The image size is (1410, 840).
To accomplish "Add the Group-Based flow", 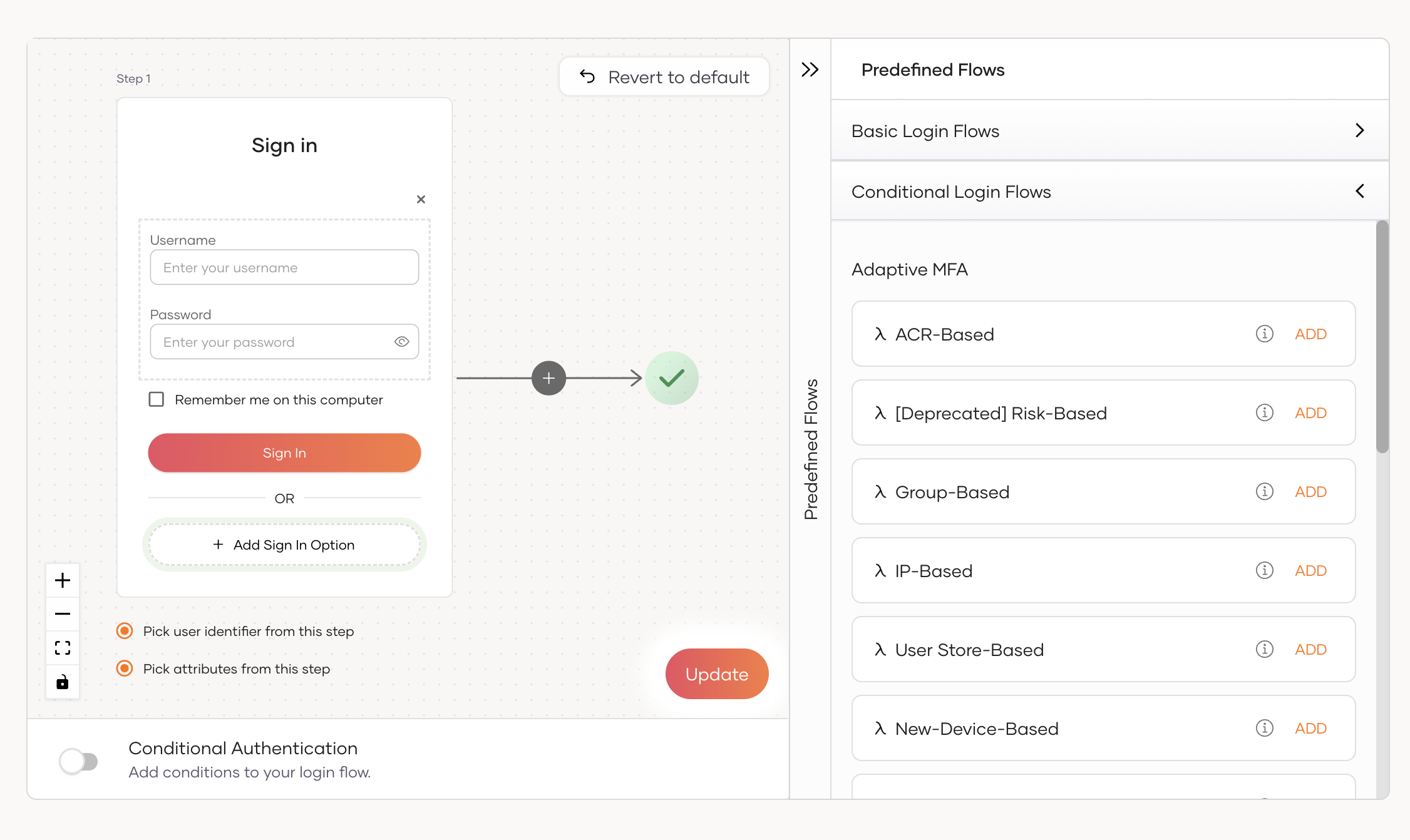I will [x=1310, y=492].
